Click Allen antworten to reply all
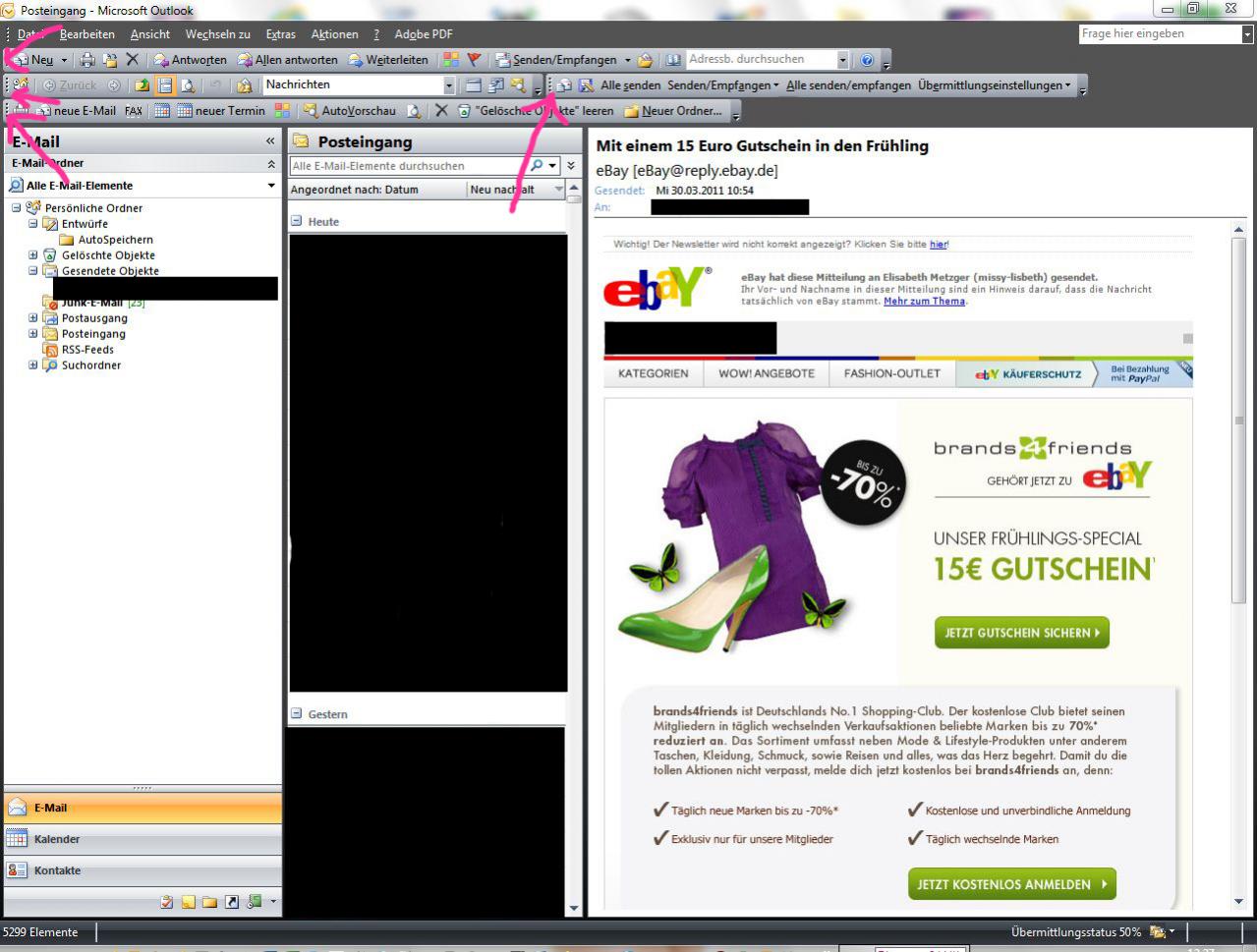The height and width of the screenshot is (952, 1257). pos(287,60)
